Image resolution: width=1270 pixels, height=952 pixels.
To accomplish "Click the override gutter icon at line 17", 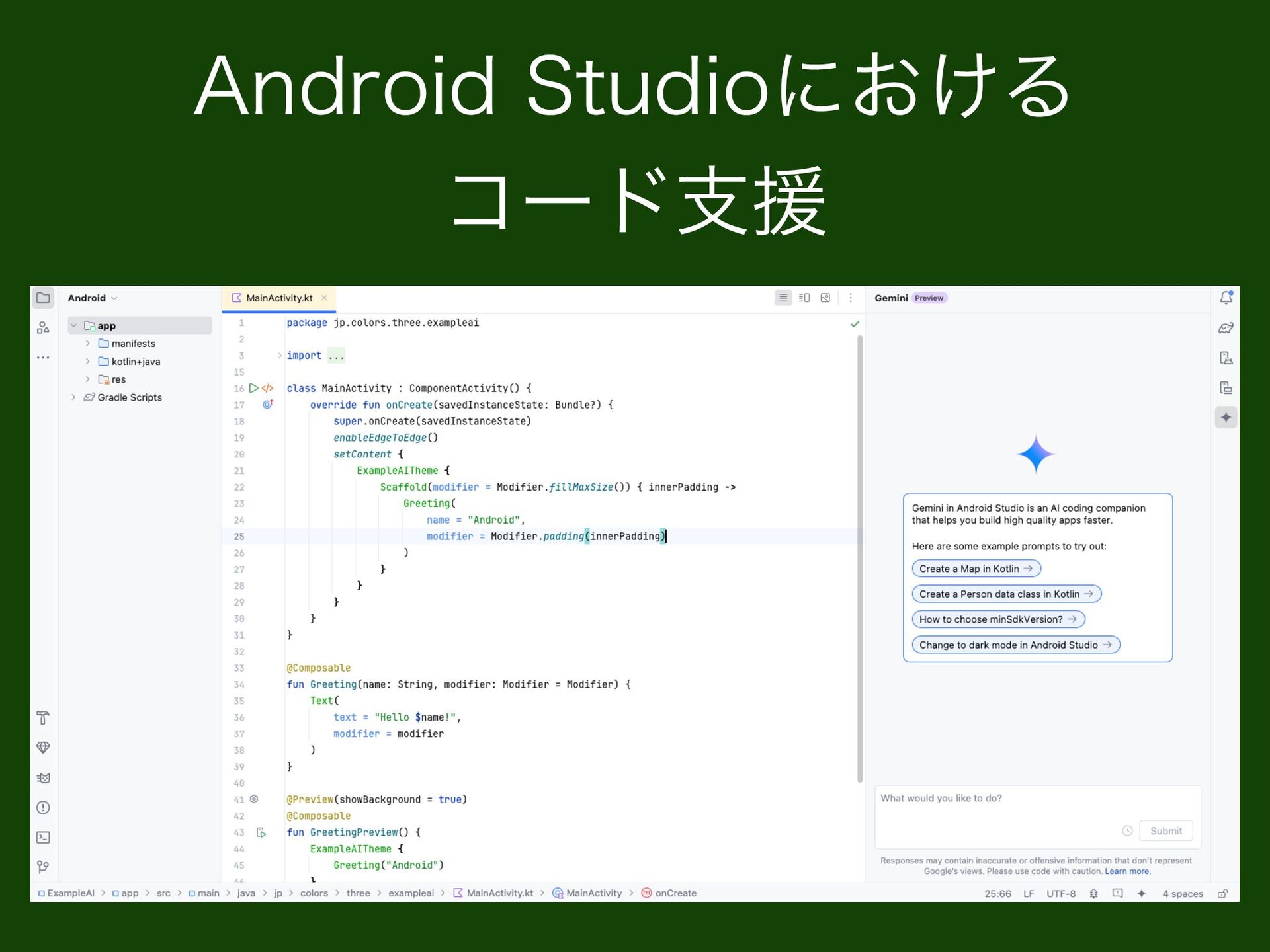I will click(x=268, y=404).
